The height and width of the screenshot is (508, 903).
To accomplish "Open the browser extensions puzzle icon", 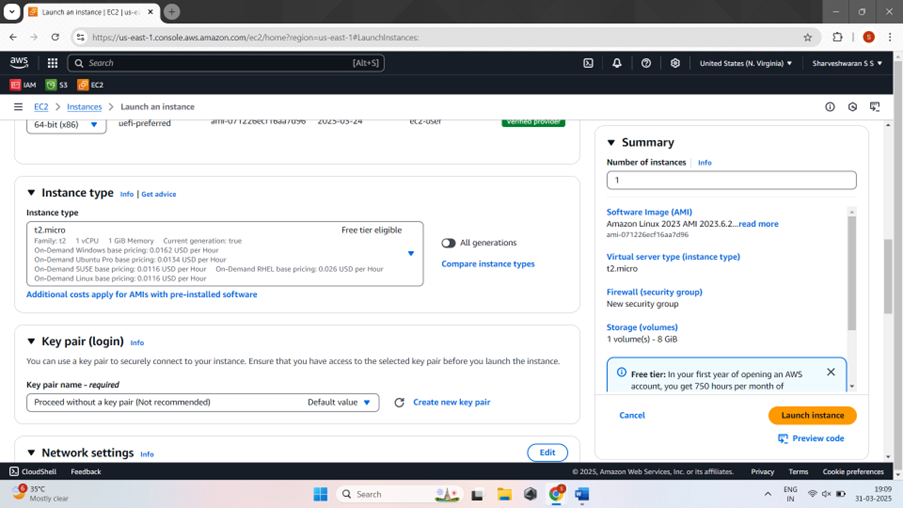I will pyautogui.click(x=837, y=37).
